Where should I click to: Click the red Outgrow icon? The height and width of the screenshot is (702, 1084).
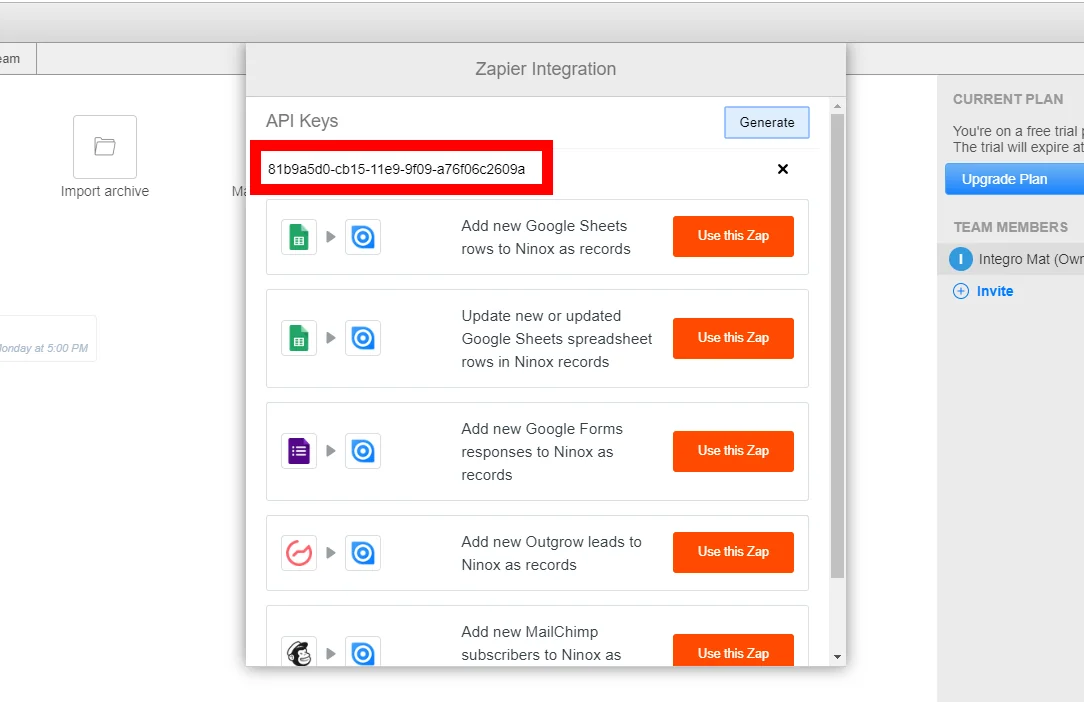(299, 553)
